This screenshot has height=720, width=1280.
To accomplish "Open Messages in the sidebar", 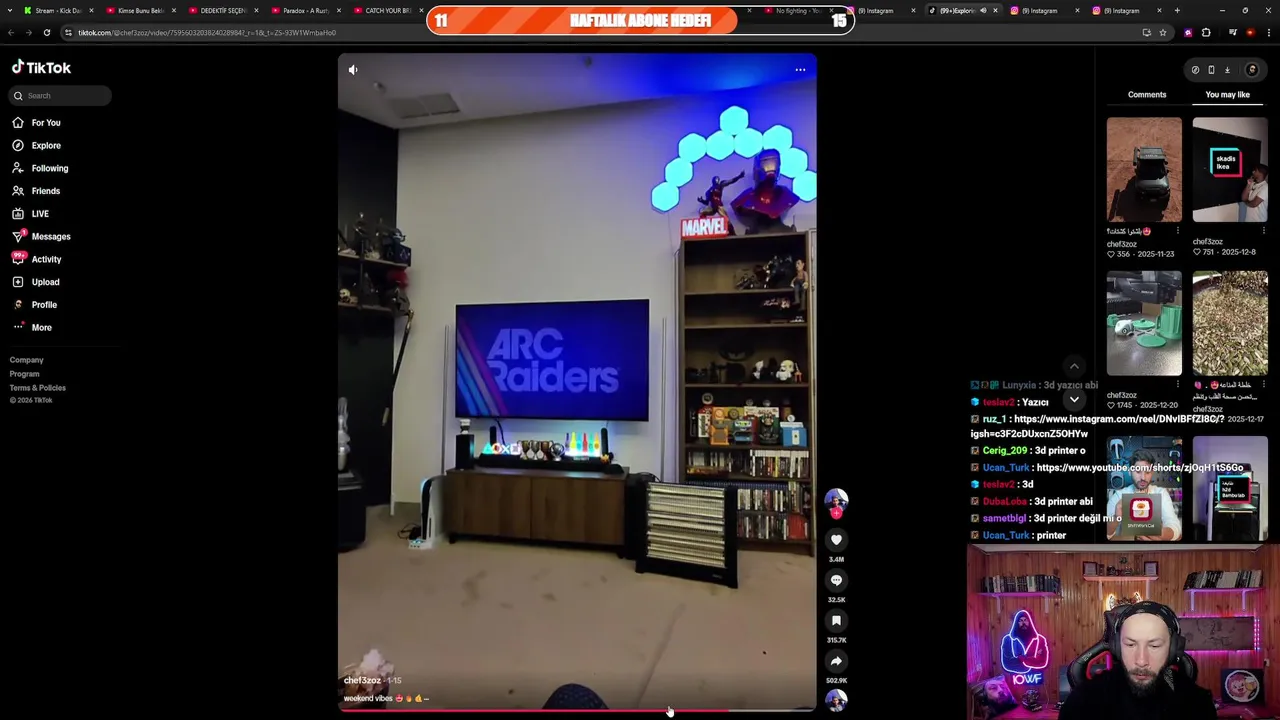I will [x=51, y=237].
